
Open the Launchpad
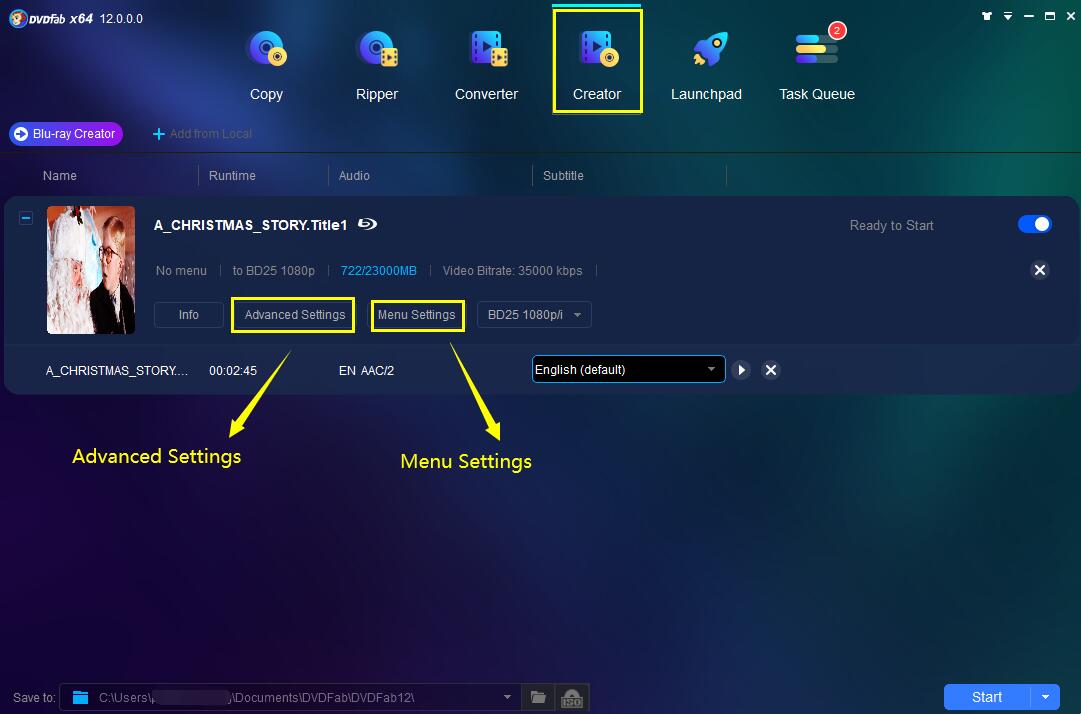tap(706, 66)
